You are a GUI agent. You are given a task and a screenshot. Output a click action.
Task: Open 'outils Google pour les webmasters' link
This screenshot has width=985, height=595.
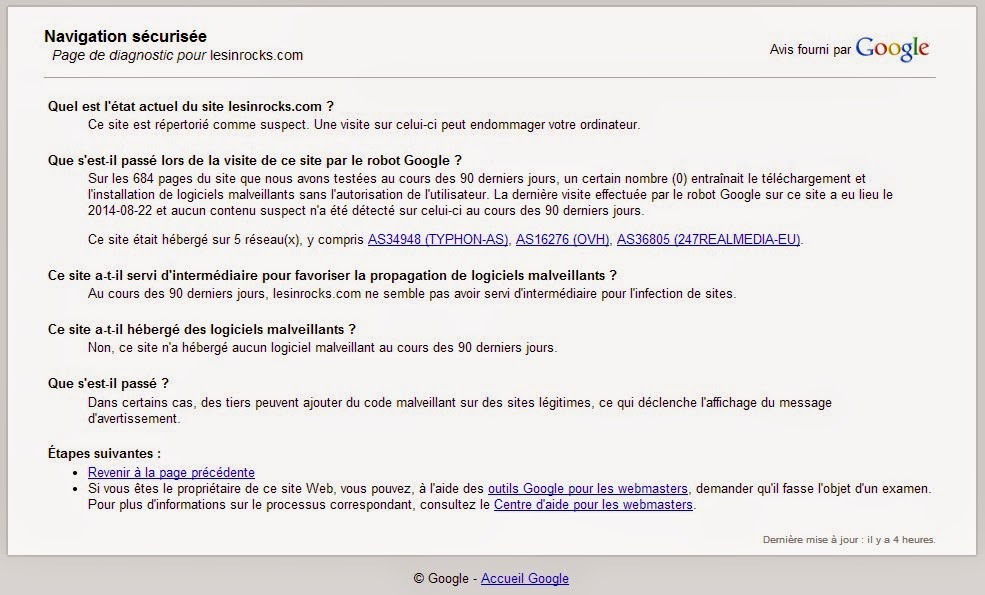pyautogui.click(x=588, y=488)
